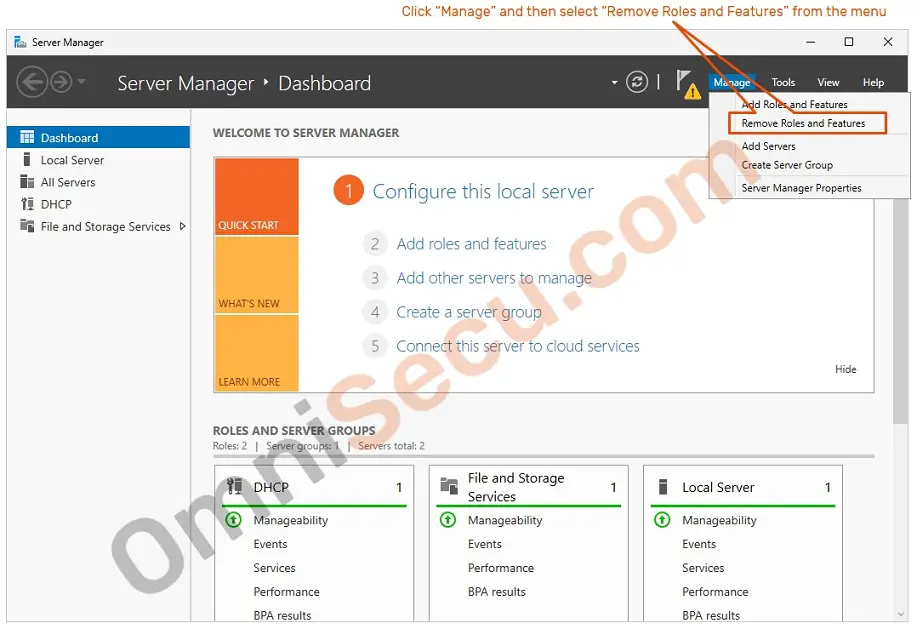Click the Dashboard icon in sidebar

pyautogui.click(x=27, y=137)
